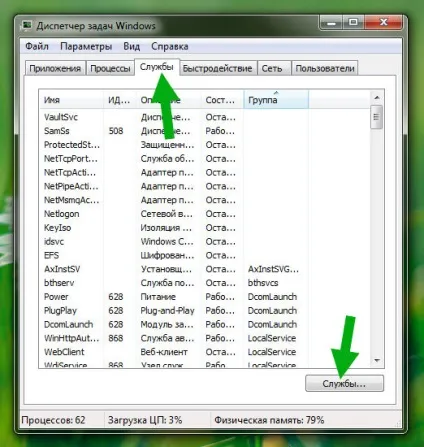Close the Task Manager window

point(383,23)
